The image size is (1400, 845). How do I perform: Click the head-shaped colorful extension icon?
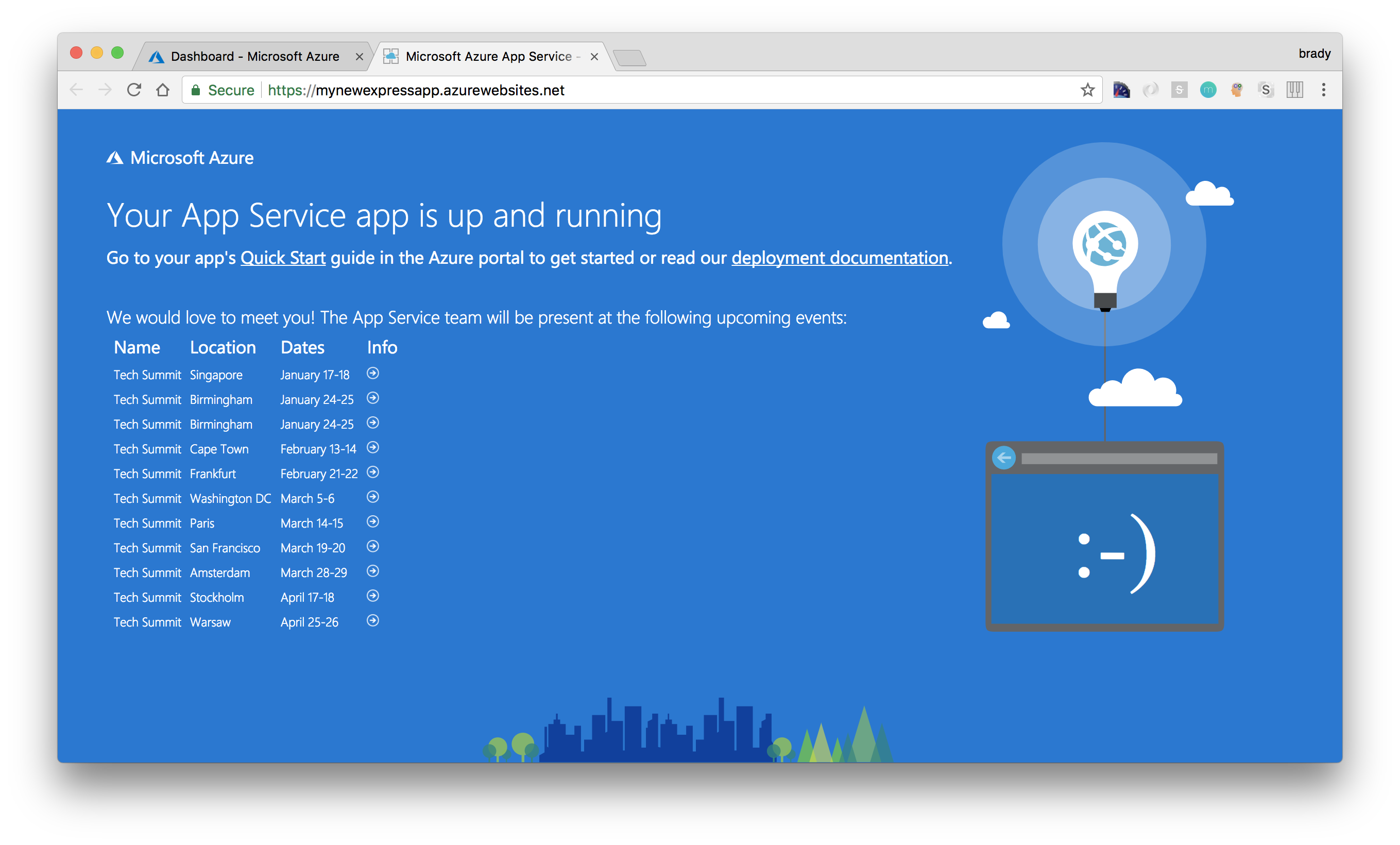(1237, 90)
